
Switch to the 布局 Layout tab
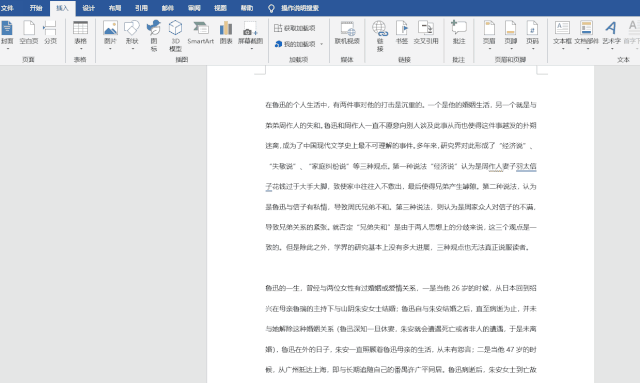click(x=115, y=8)
